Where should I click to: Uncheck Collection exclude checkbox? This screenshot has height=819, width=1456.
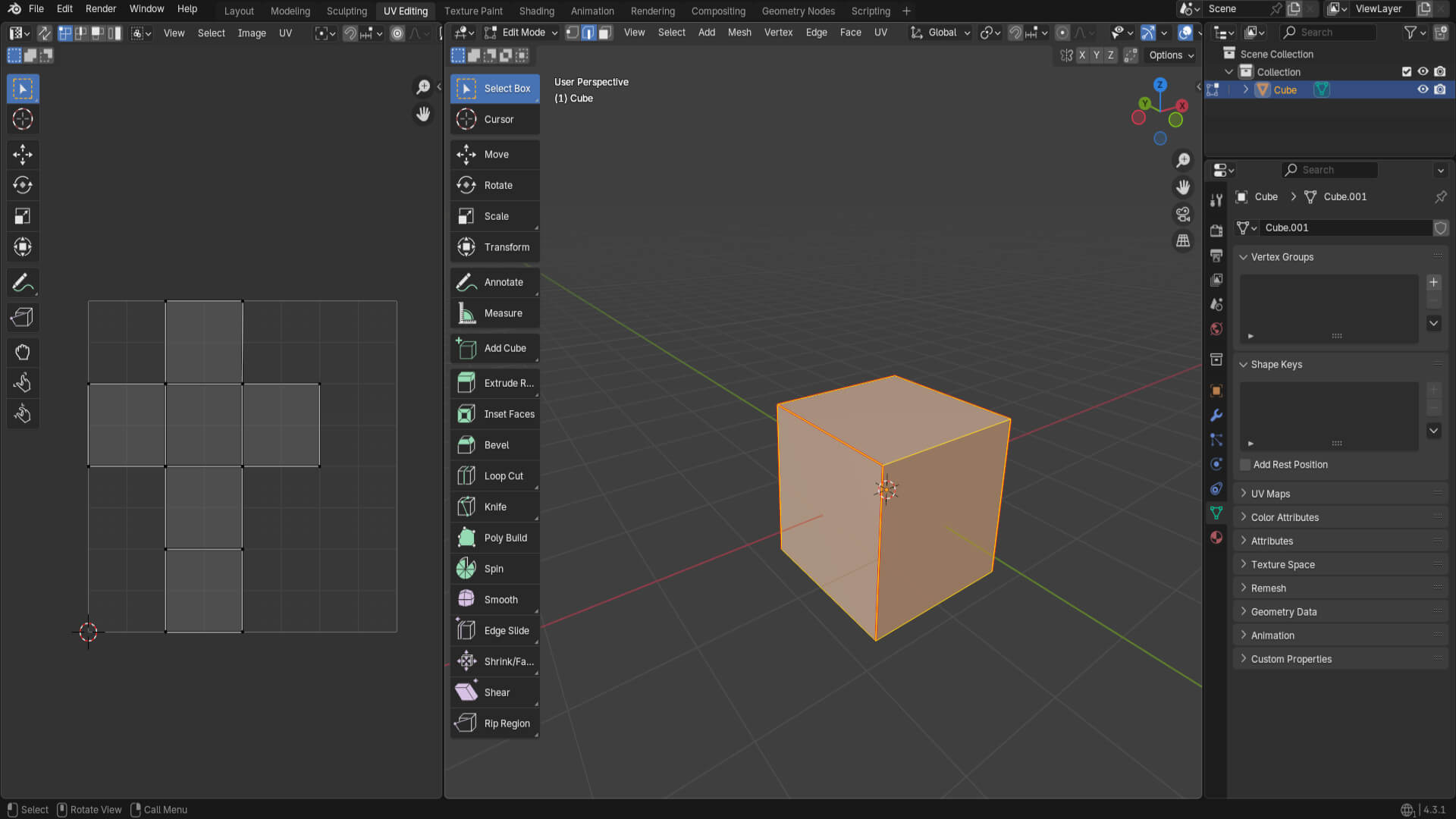pos(1407,72)
